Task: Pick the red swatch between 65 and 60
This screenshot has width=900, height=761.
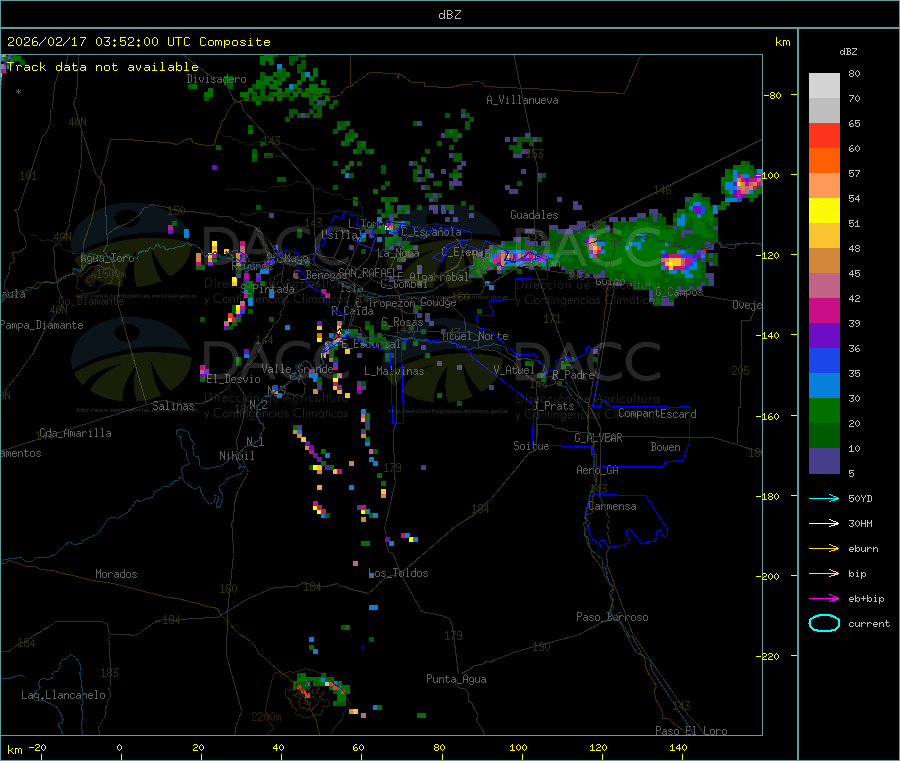Action: (x=824, y=136)
